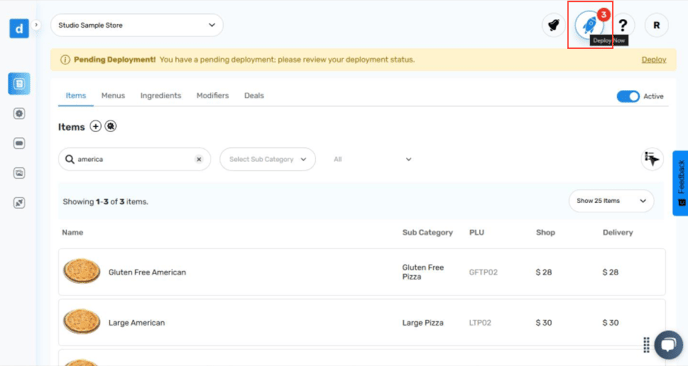Click the Sub Category column header
This screenshot has height=366, width=688.
tap(427, 233)
